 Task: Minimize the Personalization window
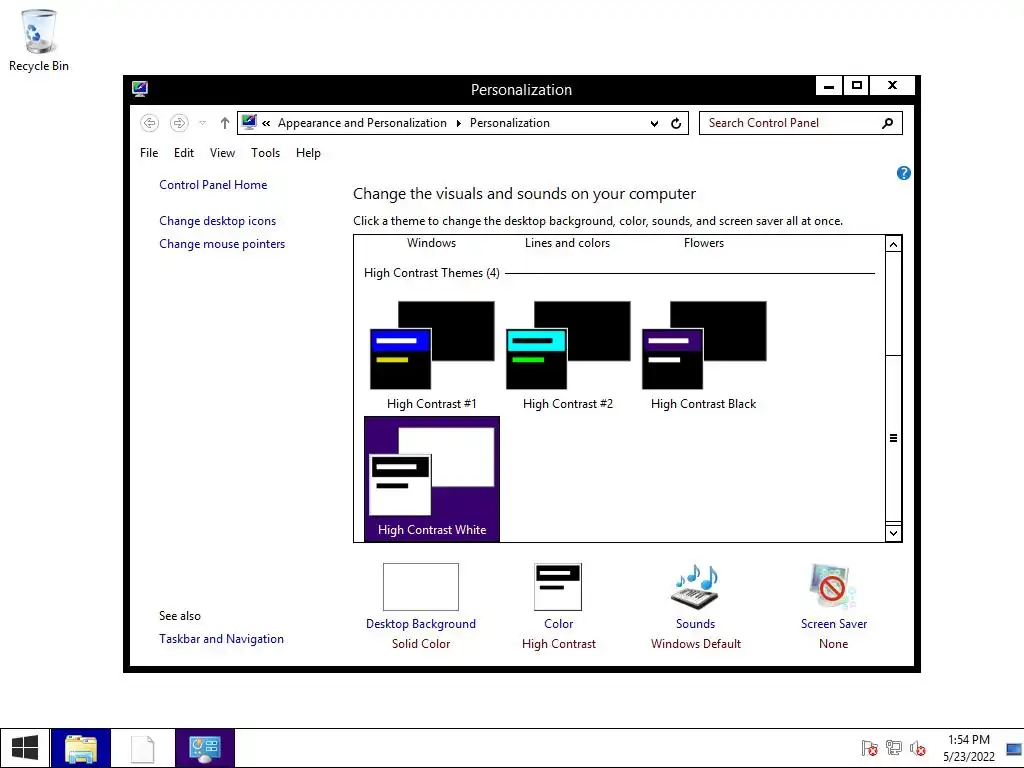click(x=829, y=86)
